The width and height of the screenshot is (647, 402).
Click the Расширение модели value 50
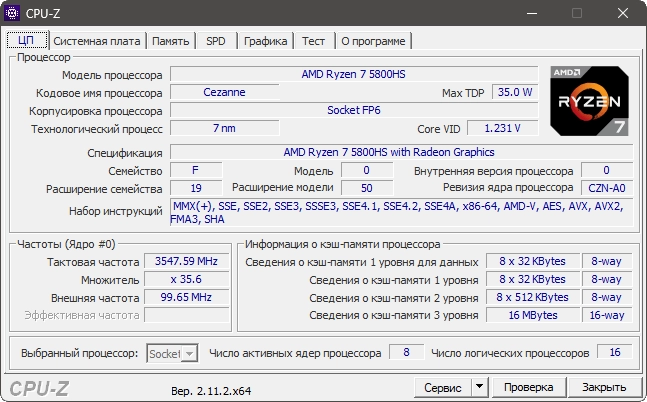click(367, 188)
